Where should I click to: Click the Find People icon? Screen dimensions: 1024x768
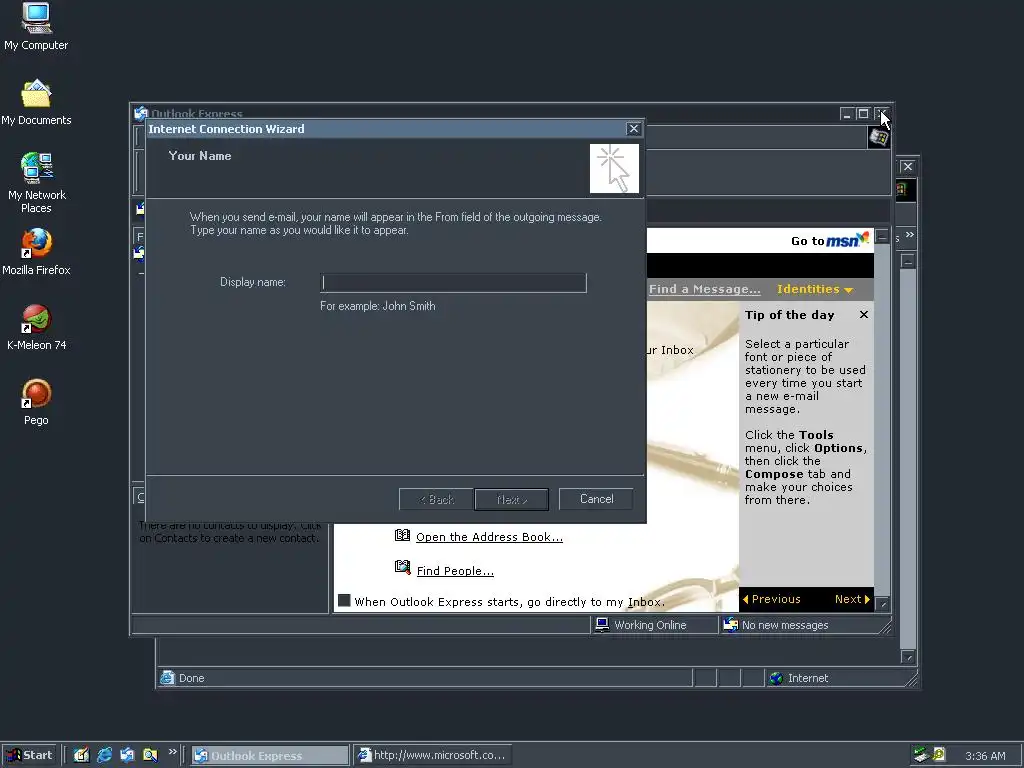click(x=402, y=567)
